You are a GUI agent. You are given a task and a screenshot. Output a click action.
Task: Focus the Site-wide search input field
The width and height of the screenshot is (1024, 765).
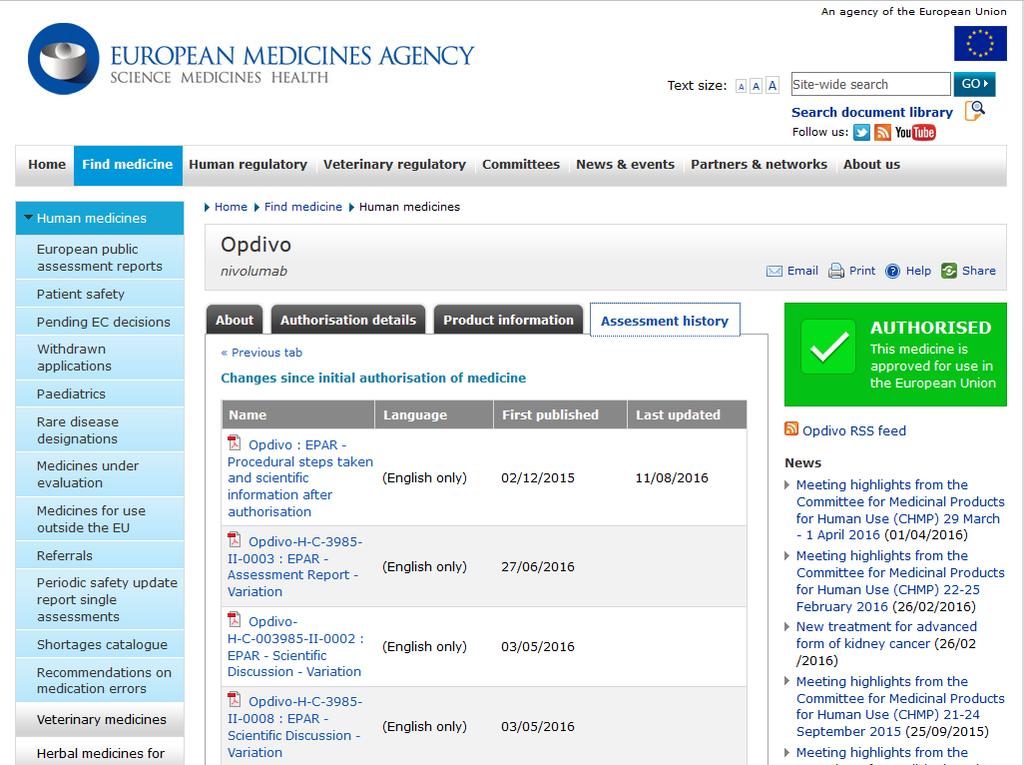[871, 84]
